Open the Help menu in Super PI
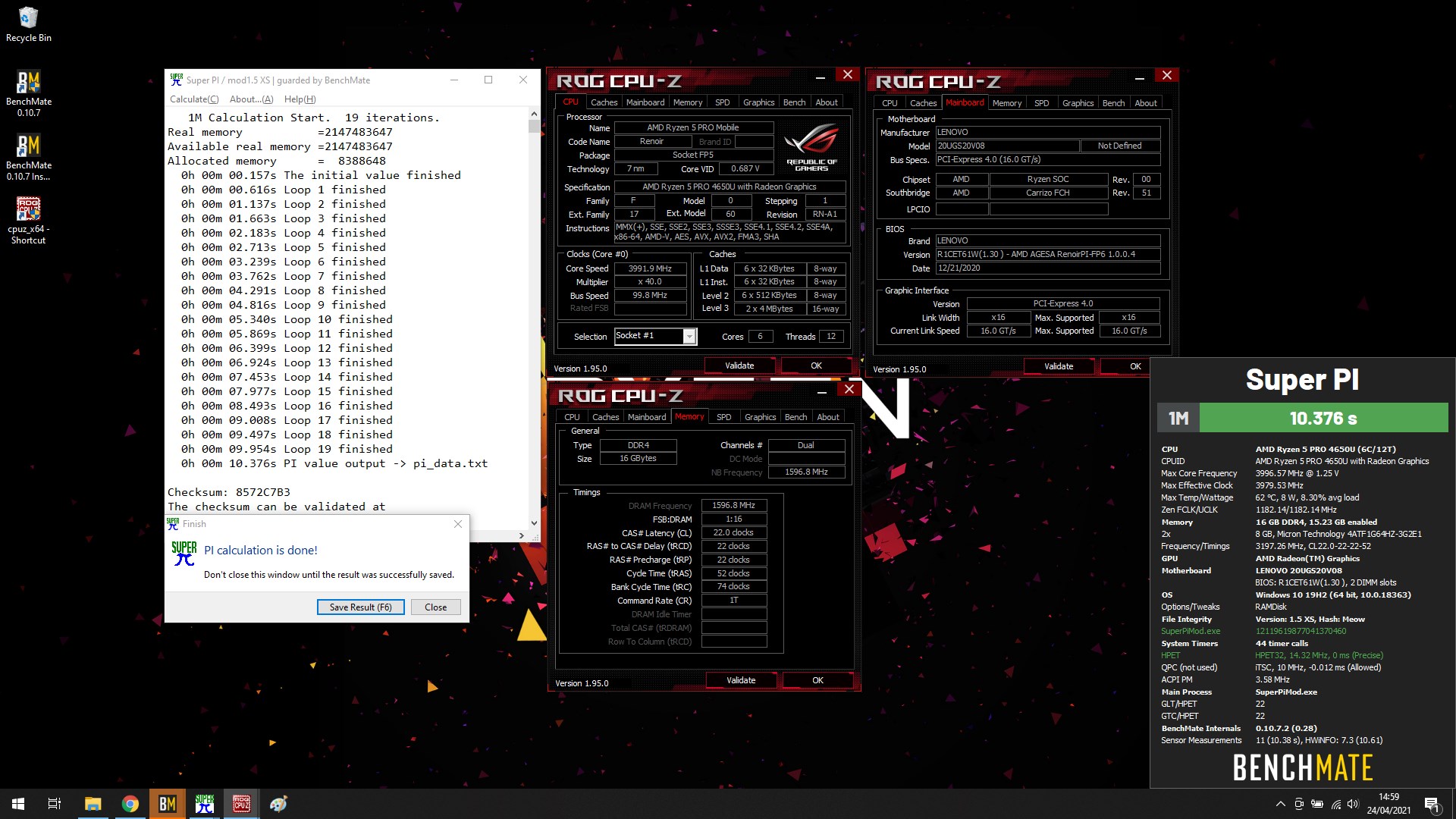The width and height of the screenshot is (1456, 819). tap(300, 99)
